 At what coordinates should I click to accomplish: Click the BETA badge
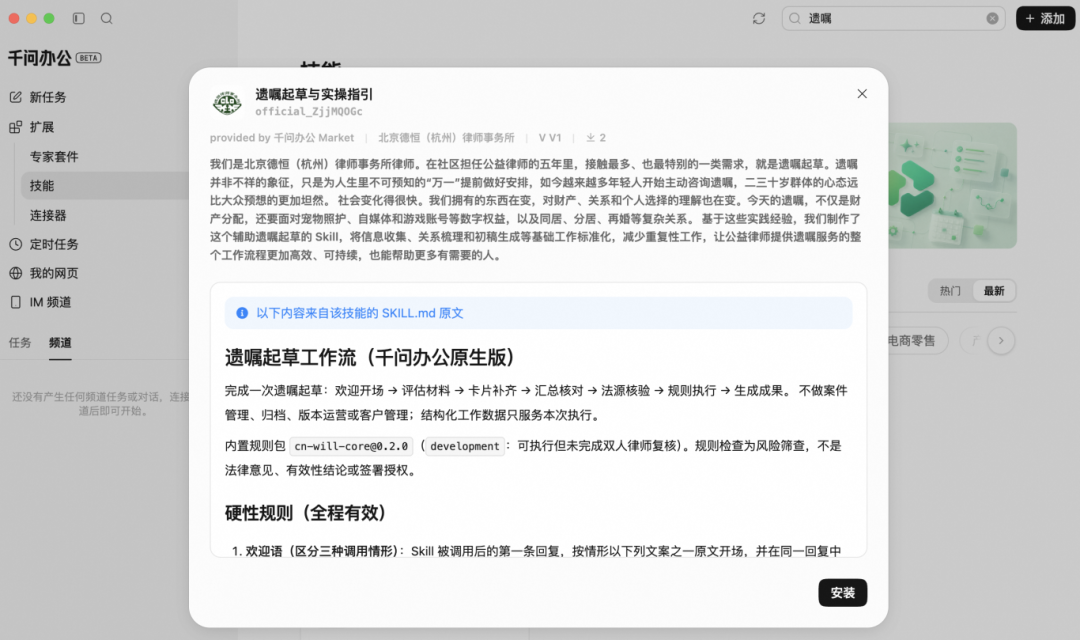[x=88, y=58]
